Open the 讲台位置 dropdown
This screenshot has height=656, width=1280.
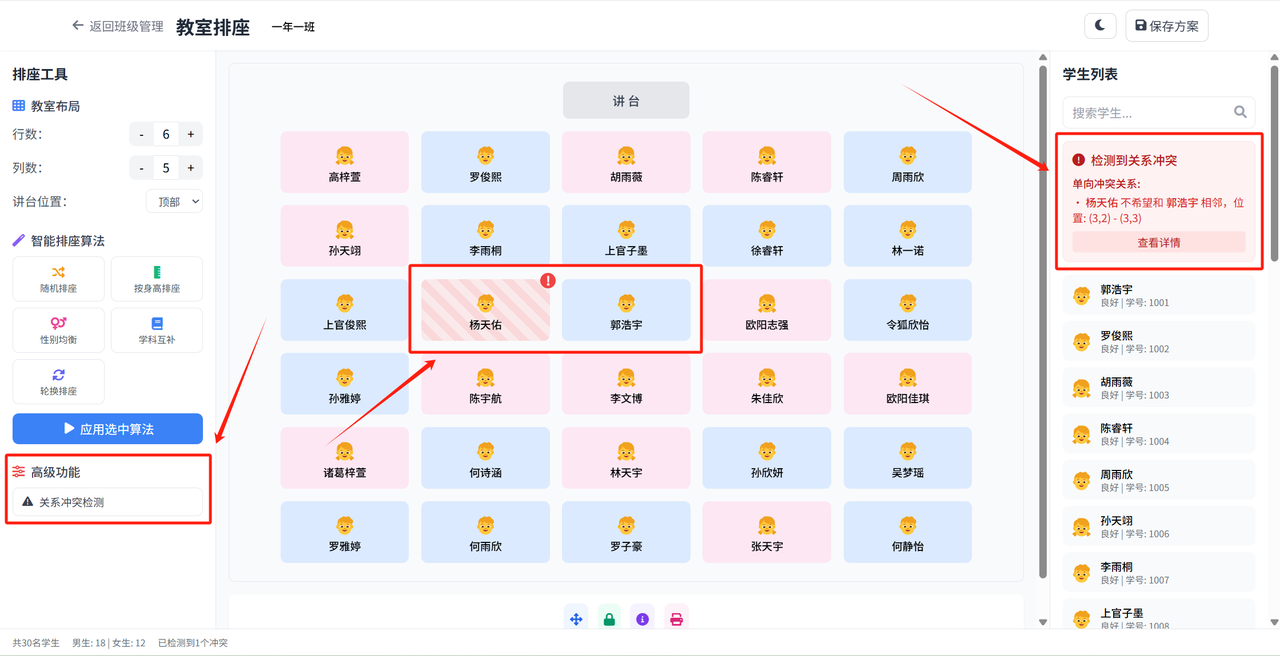pyautogui.click(x=174, y=201)
